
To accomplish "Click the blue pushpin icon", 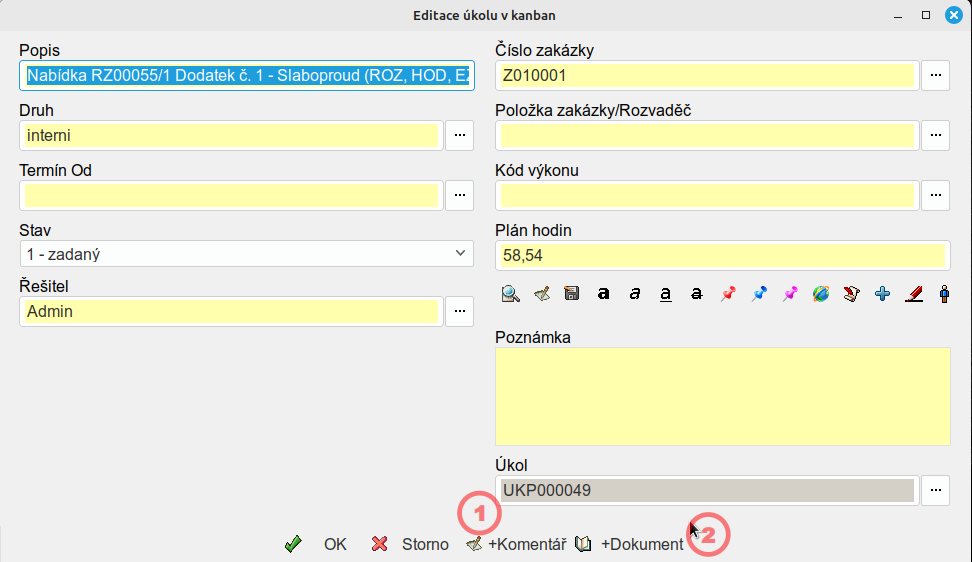I will (x=759, y=294).
